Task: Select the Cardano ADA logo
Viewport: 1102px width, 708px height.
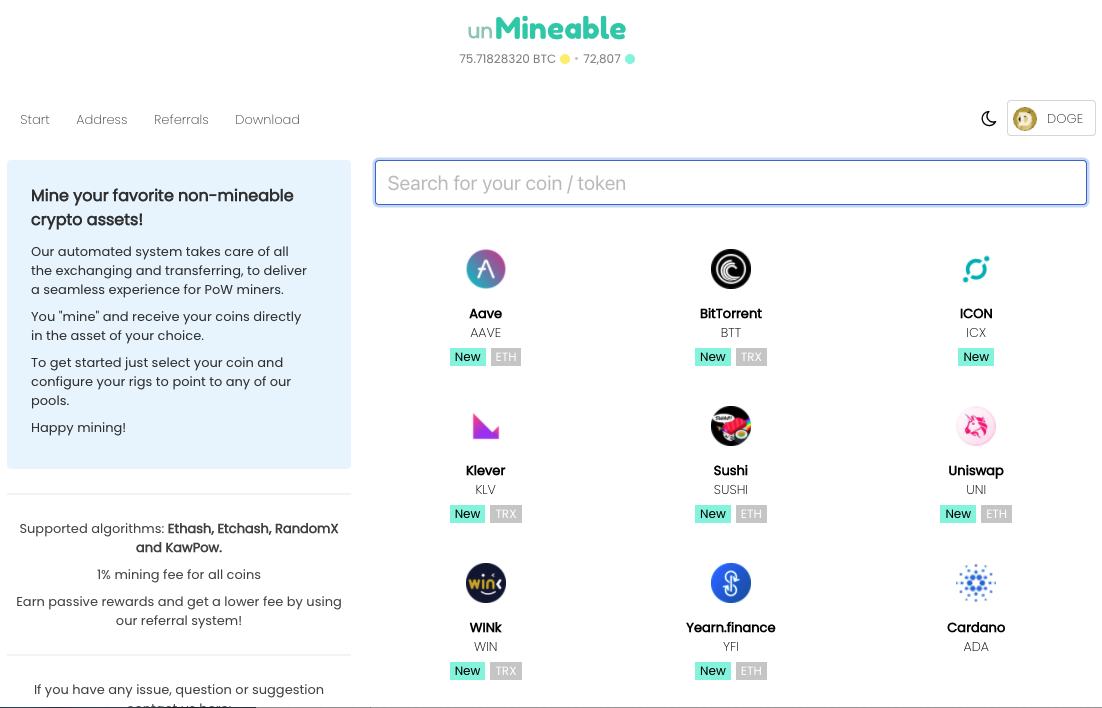Action: click(x=975, y=583)
